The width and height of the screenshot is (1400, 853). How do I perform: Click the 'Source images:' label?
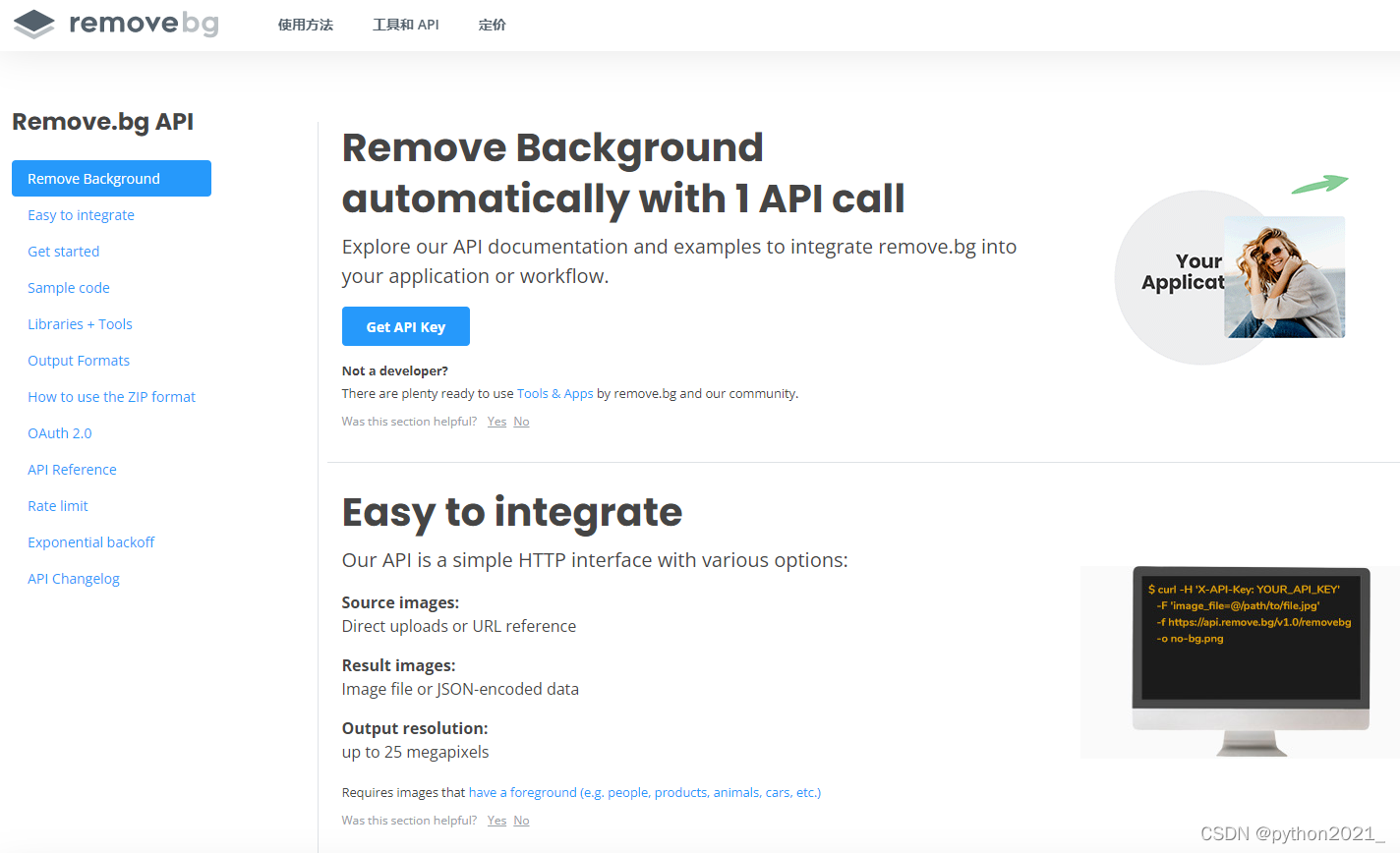(x=400, y=602)
